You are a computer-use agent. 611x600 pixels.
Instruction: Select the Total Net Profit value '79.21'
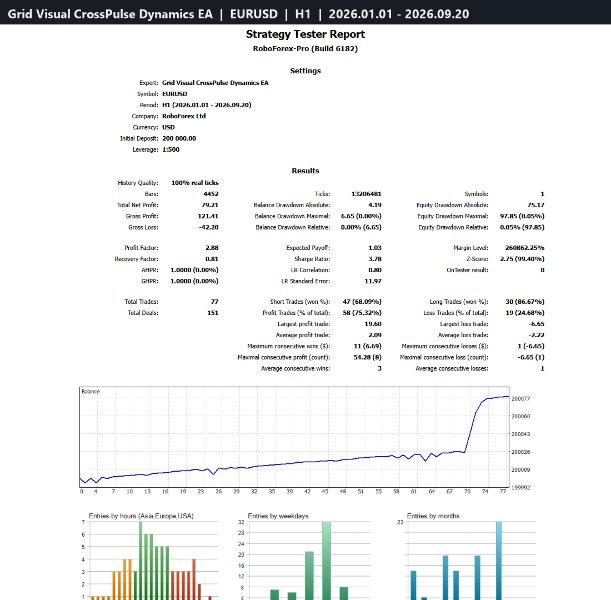(210, 205)
